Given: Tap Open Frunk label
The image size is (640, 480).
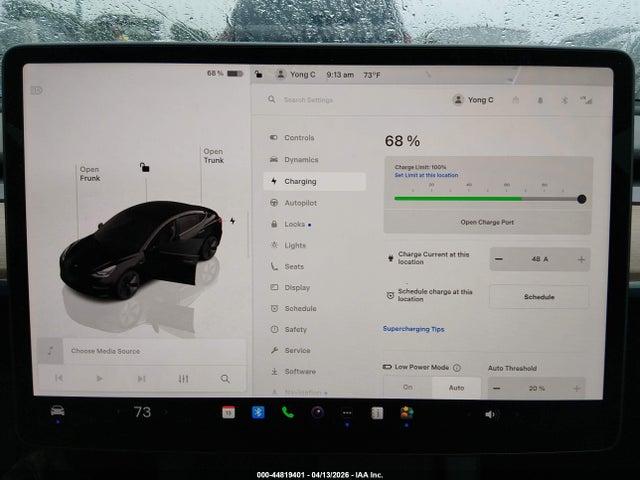Looking at the screenshot, I should click(90, 174).
